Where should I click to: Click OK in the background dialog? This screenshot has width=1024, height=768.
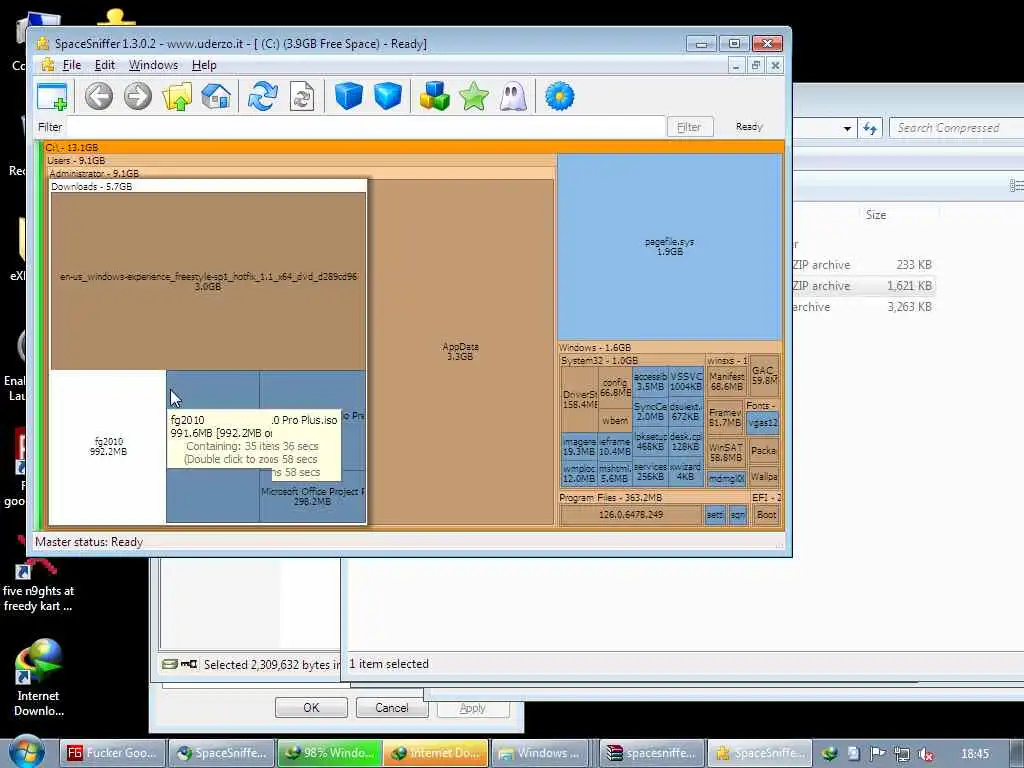click(x=311, y=707)
